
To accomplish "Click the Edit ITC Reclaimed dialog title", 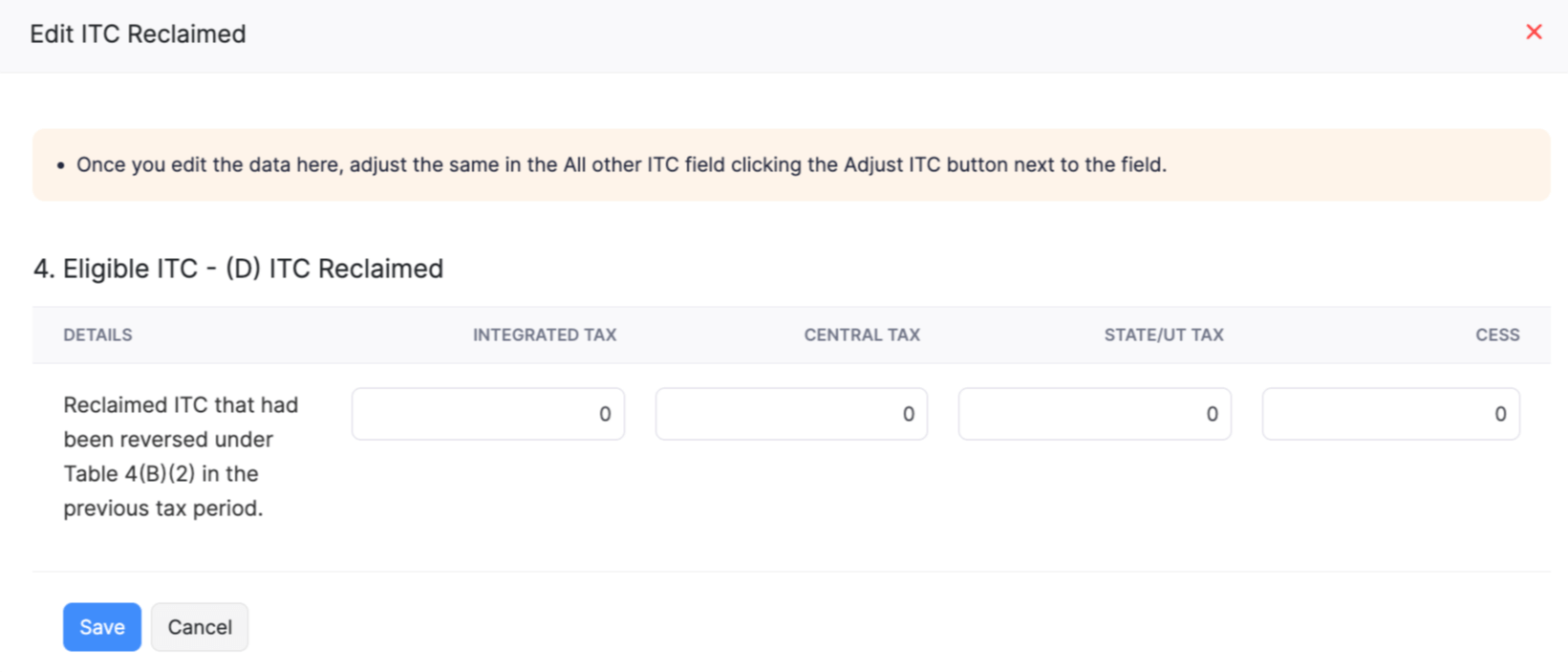I will pos(136,33).
